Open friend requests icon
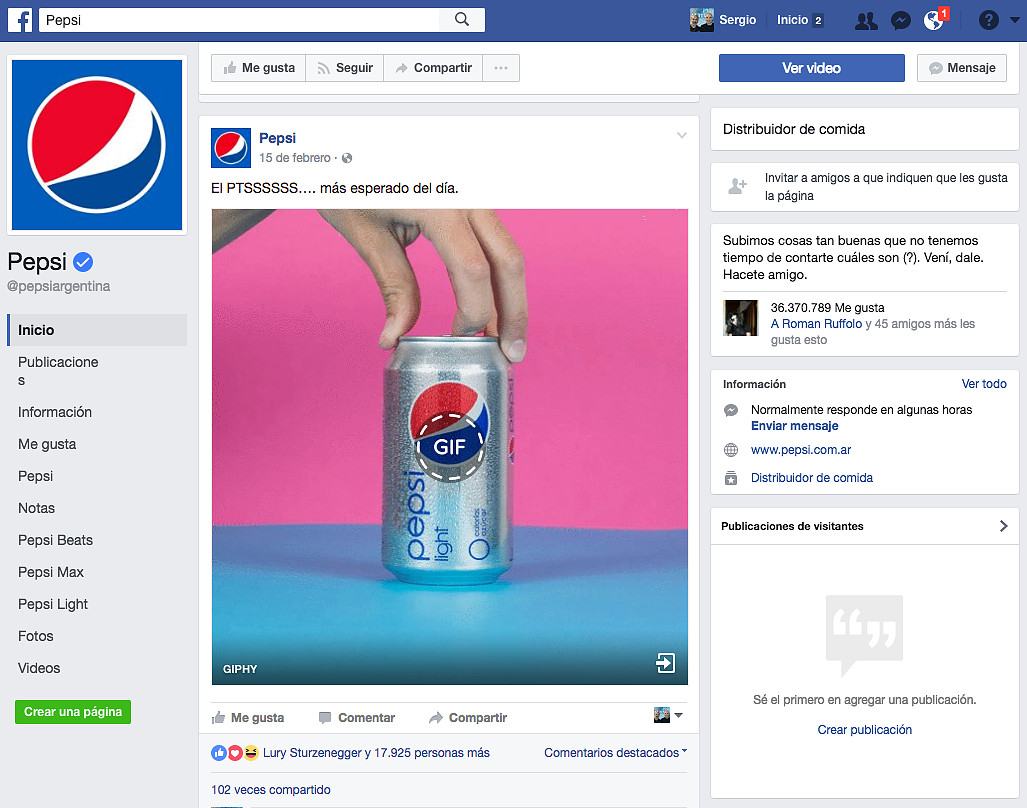This screenshot has width=1027, height=808. 867,21
